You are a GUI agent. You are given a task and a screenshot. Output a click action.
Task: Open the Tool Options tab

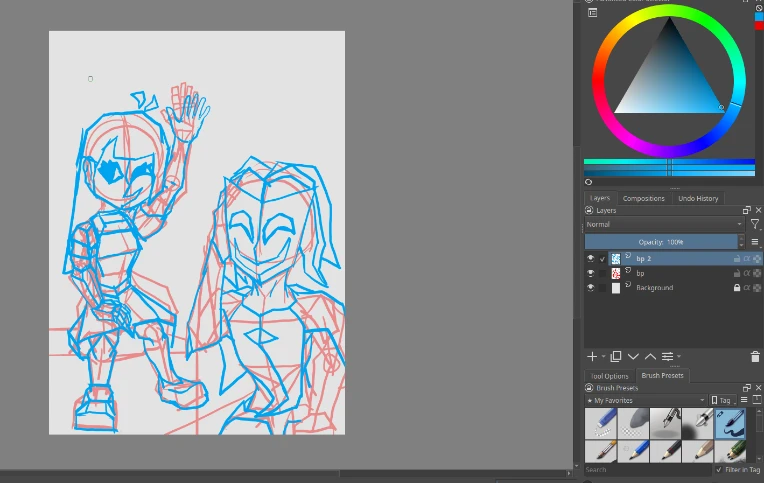point(609,376)
